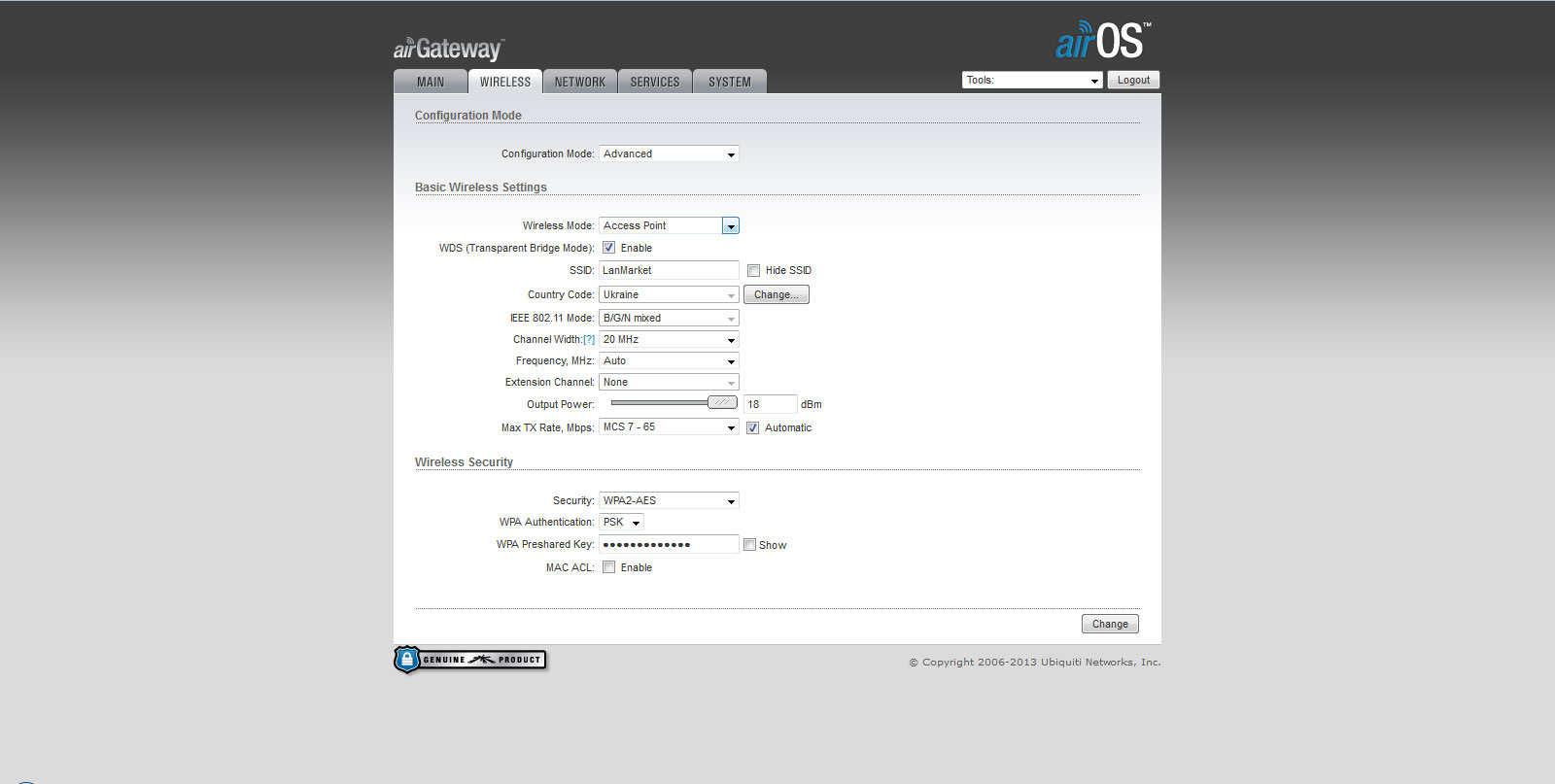
Task: Click the Output Power slider handle
Action: (722, 402)
